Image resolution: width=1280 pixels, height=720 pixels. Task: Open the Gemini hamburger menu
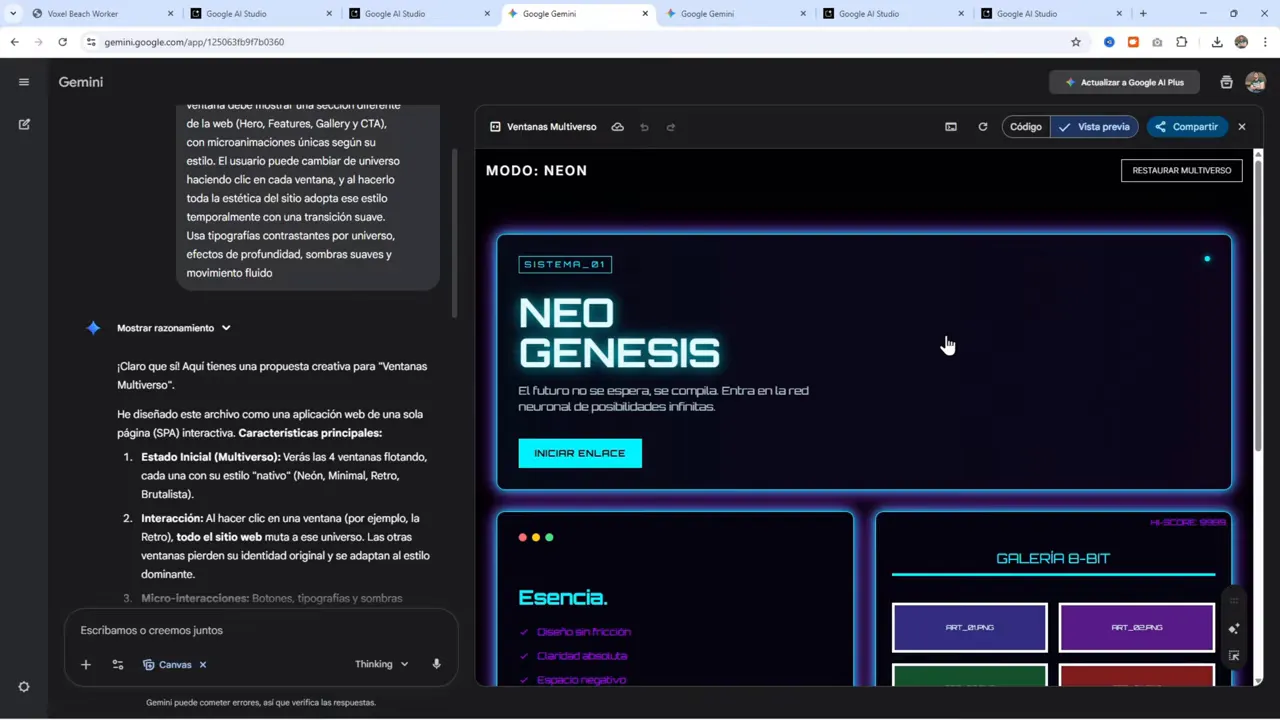point(24,82)
